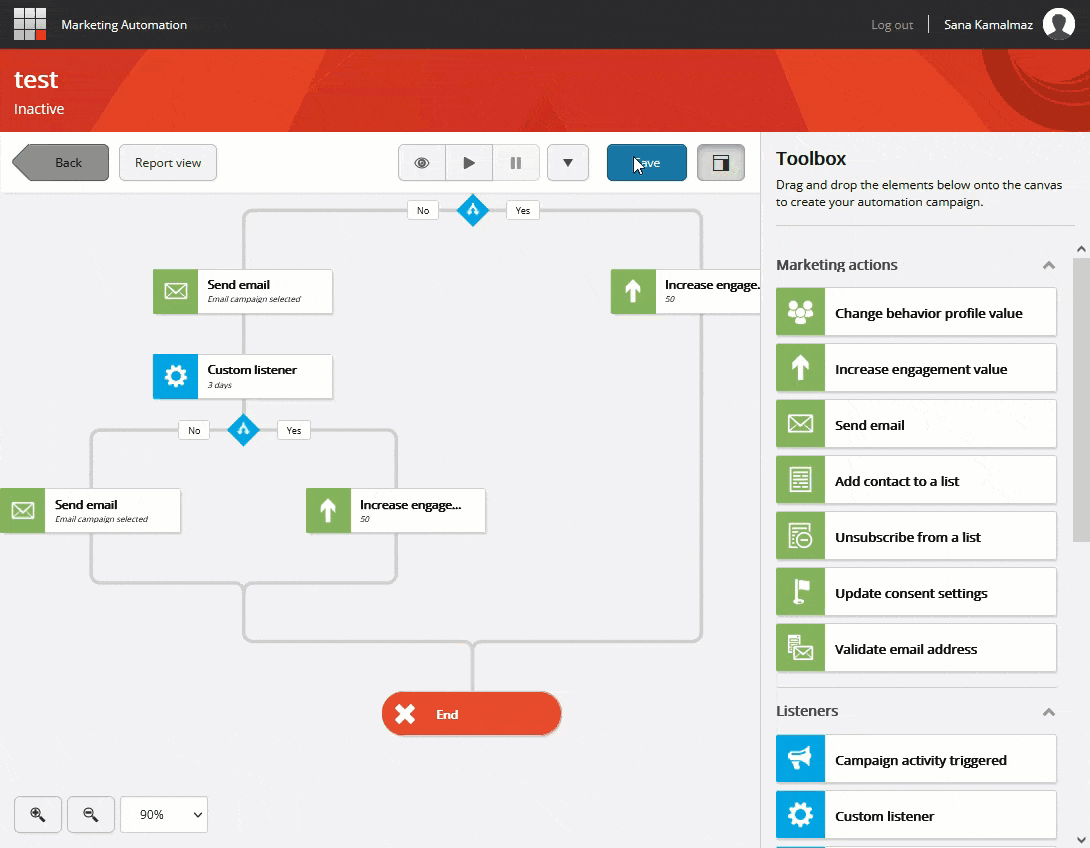Screen dimensions: 1090x848
Task: Pick the Custom listener toolbox gear icon
Action: tap(801, 815)
